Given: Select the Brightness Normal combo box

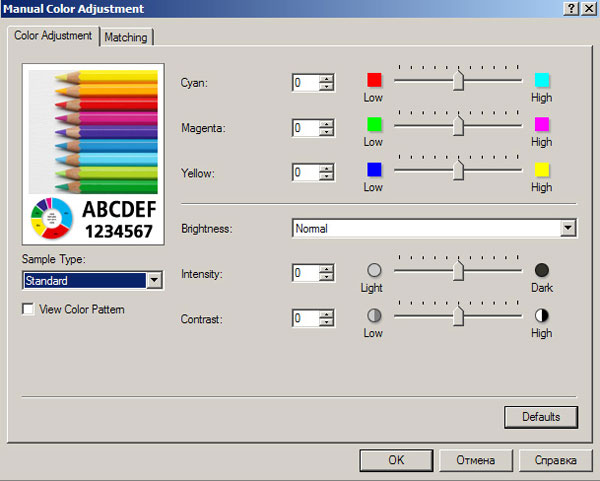Looking at the screenshot, I should 434,228.
